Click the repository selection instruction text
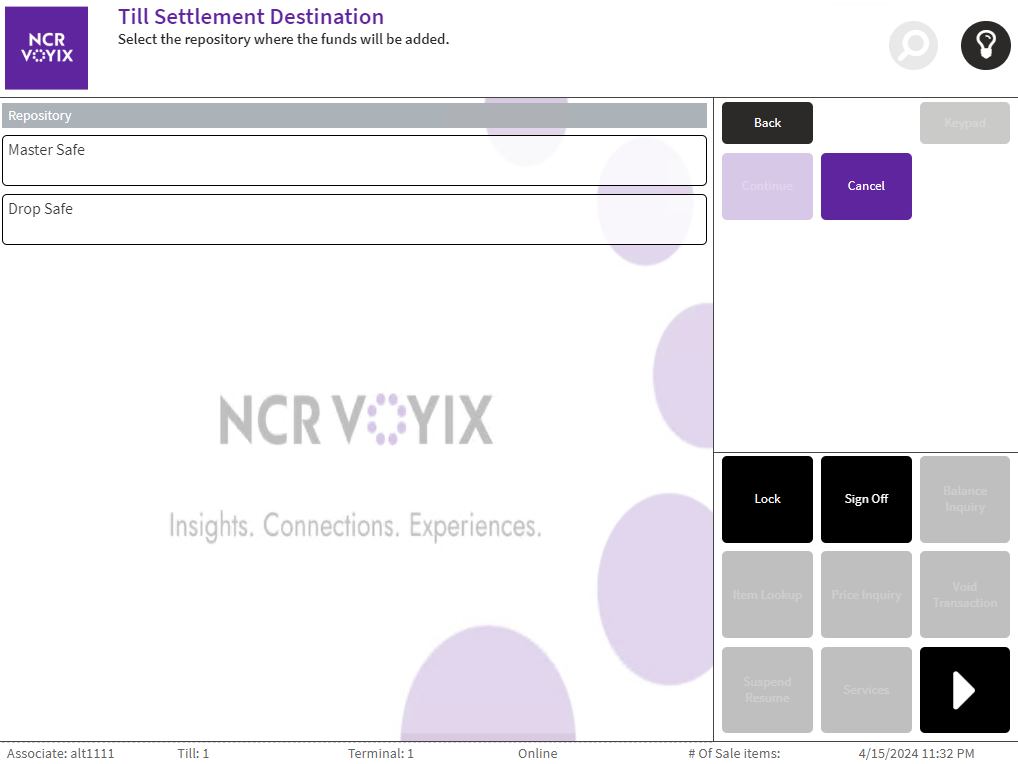1018x764 pixels. point(283,40)
